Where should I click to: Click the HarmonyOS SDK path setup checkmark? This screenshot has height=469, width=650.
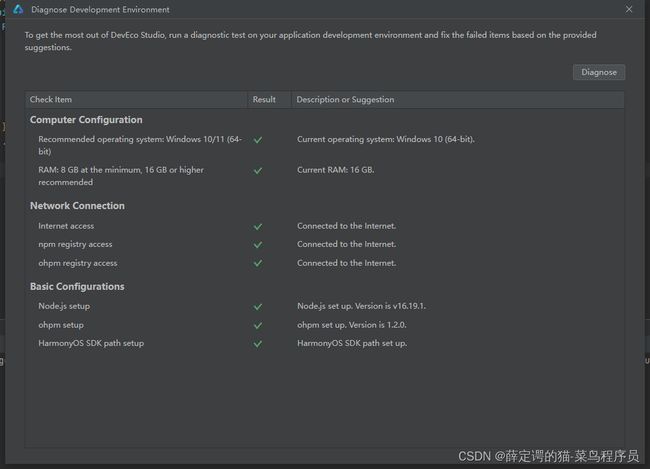pos(258,344)
